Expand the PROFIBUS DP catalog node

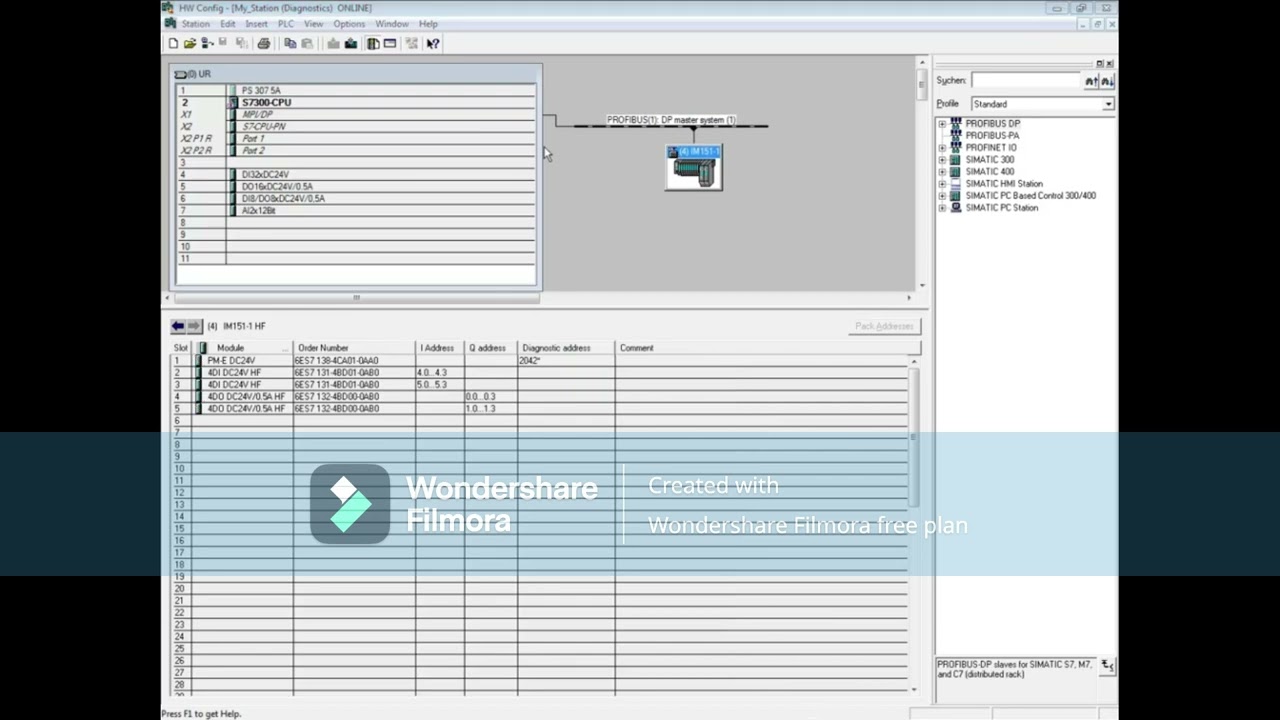(x=942, y=124)
